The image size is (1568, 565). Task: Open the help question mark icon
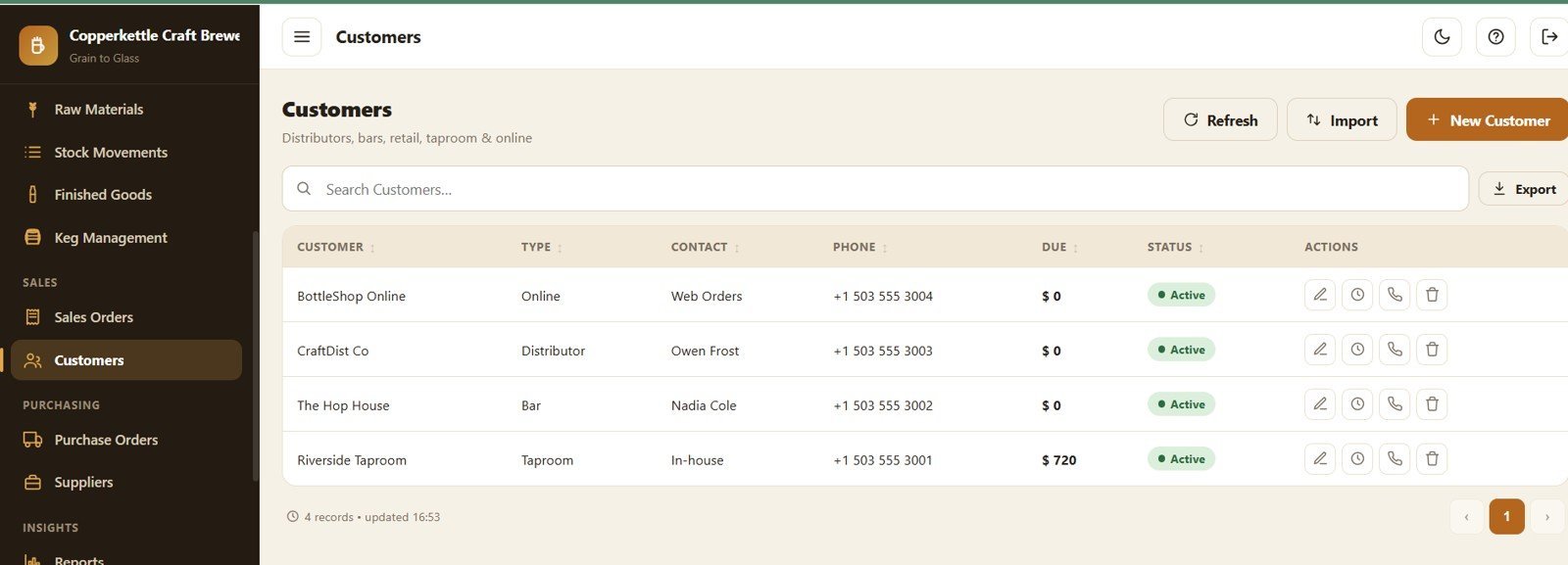pyautogui.click(x=1495, y=37)
